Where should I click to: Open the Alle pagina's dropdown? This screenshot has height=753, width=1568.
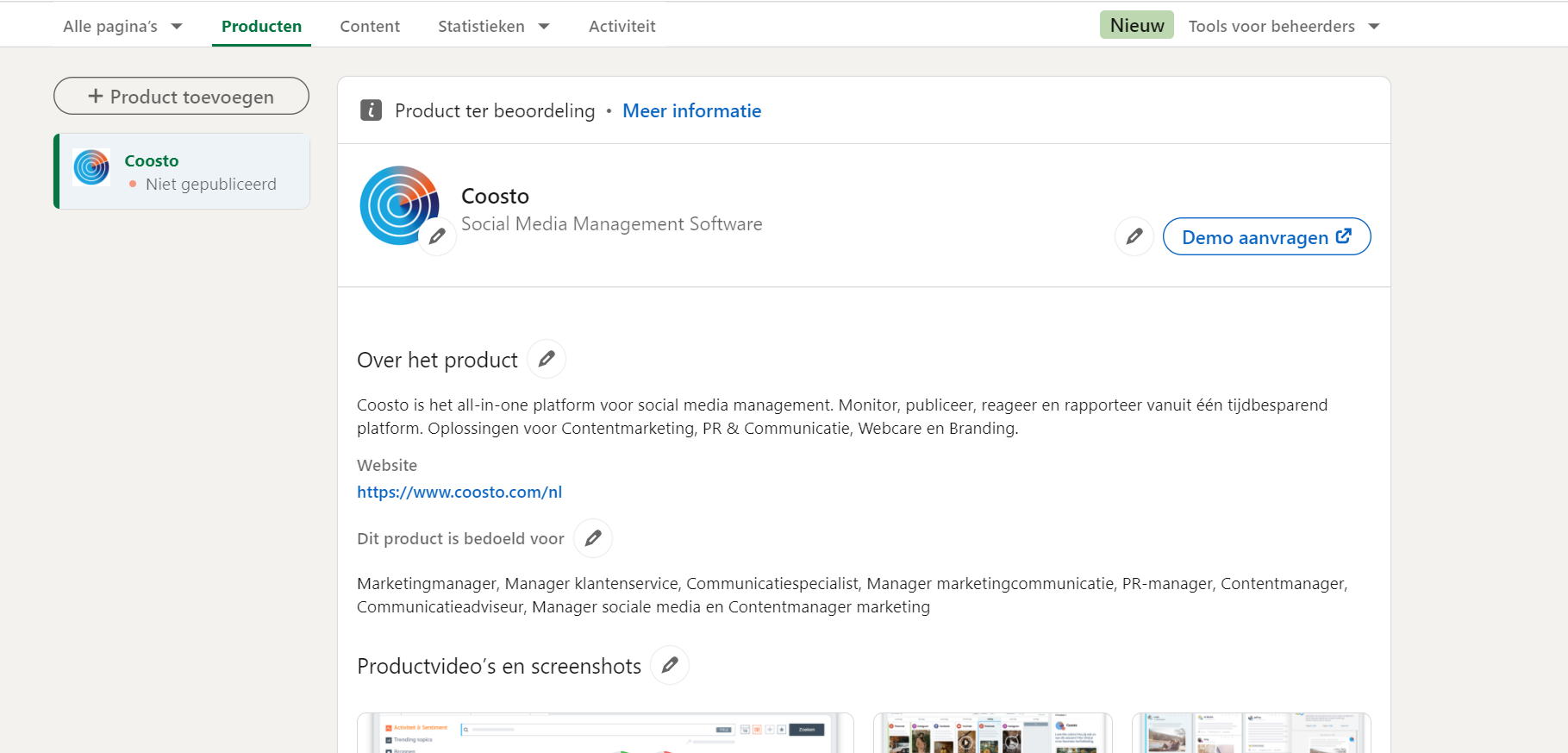[x=122, y=26]
